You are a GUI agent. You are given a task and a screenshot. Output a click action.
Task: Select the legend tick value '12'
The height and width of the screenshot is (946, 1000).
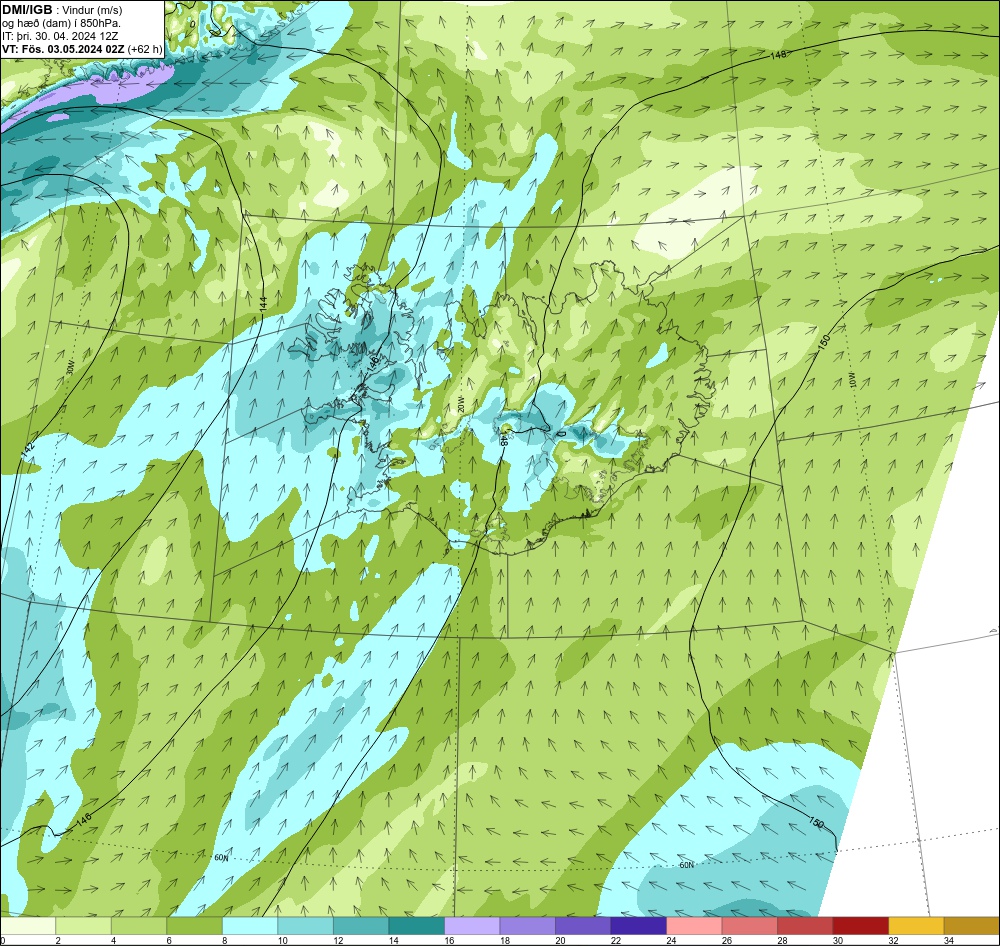click(x=338, y=940)
